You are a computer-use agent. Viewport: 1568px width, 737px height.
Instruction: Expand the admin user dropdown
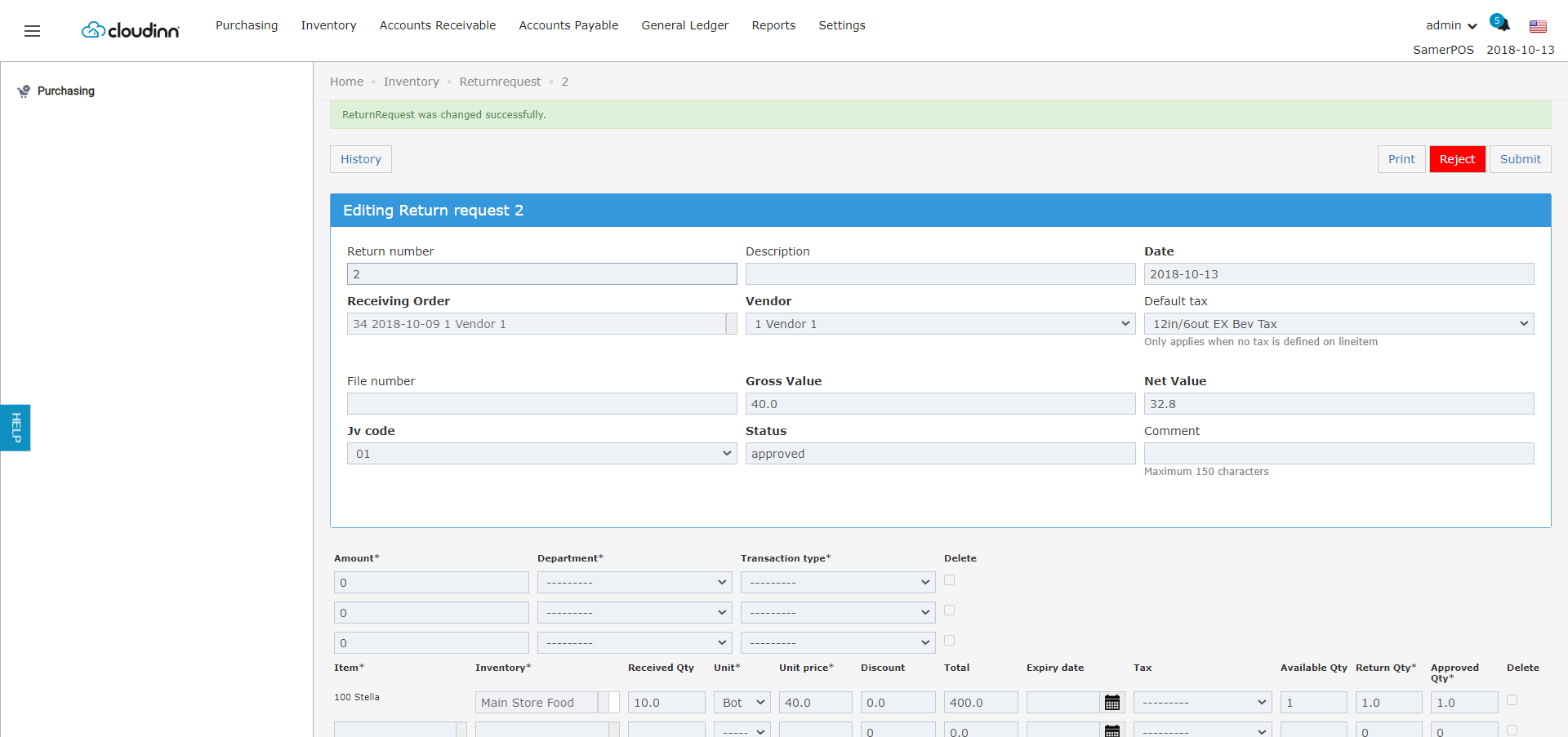[1451, 25]
